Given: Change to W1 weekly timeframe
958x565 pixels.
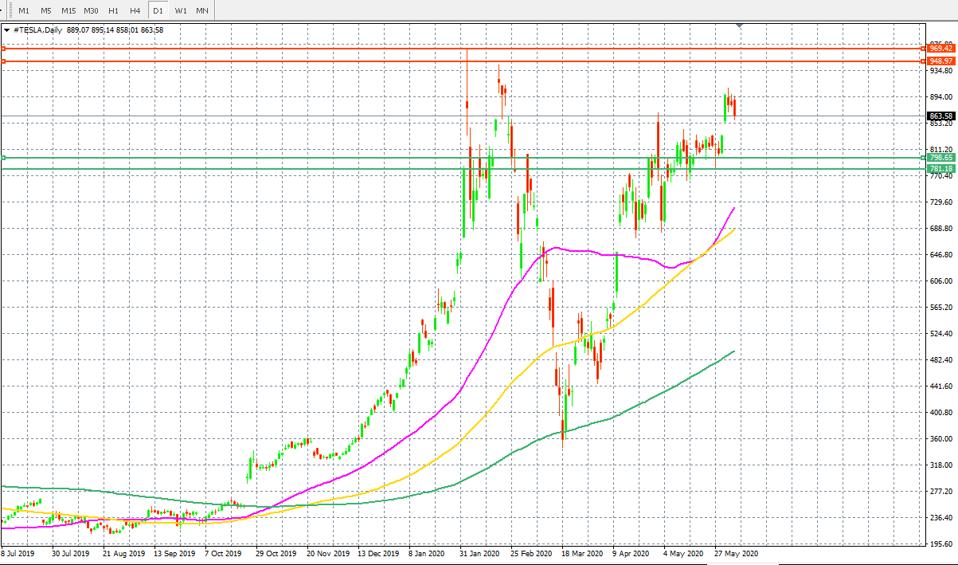Looking at the screenshot, I should [x=180, y=10].
